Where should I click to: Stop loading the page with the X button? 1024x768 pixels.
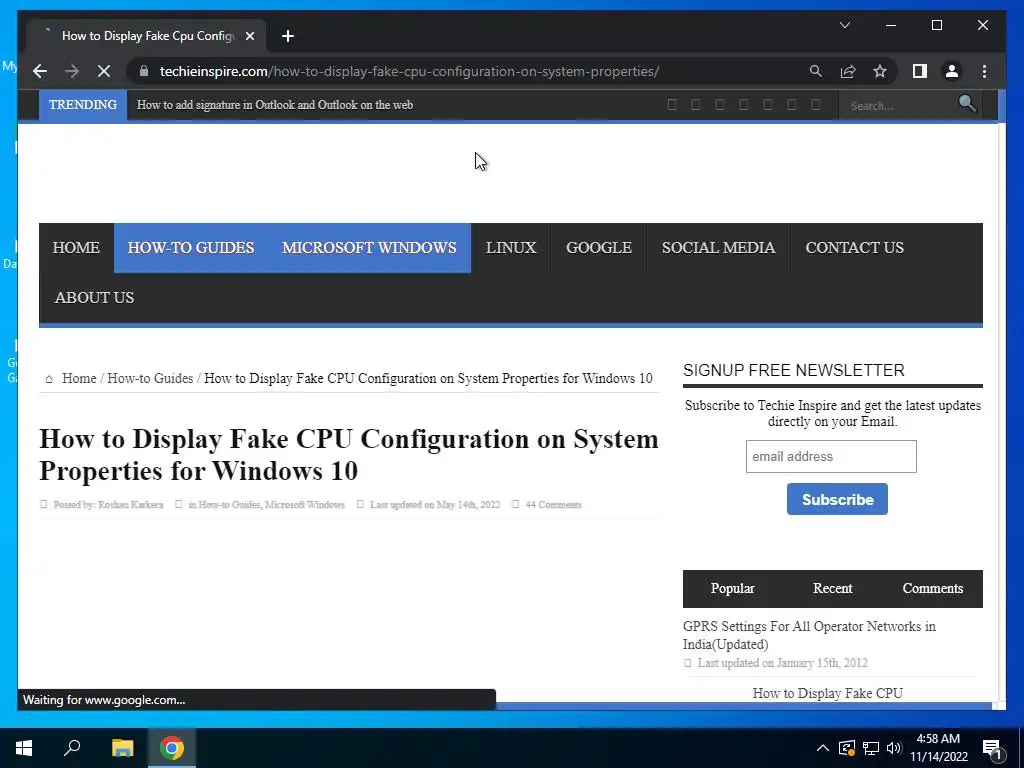104,71
